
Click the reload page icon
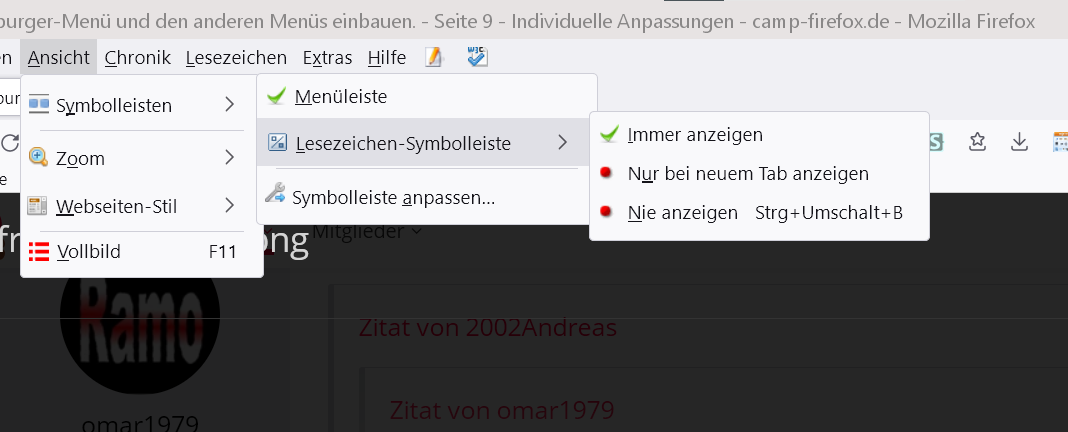pos(9,143)
